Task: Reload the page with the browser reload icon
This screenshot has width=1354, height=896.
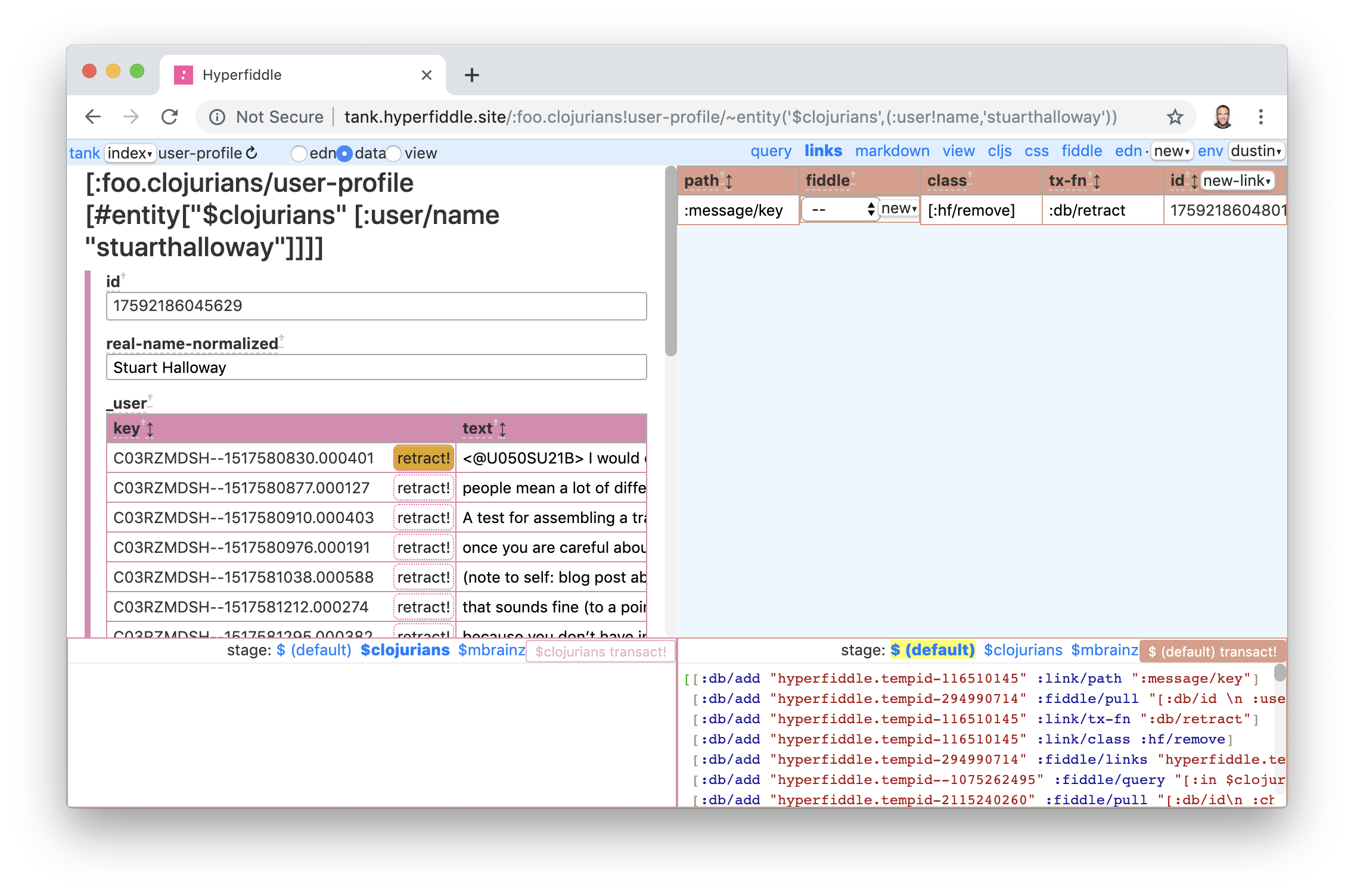Action: (x=170, y=117)
